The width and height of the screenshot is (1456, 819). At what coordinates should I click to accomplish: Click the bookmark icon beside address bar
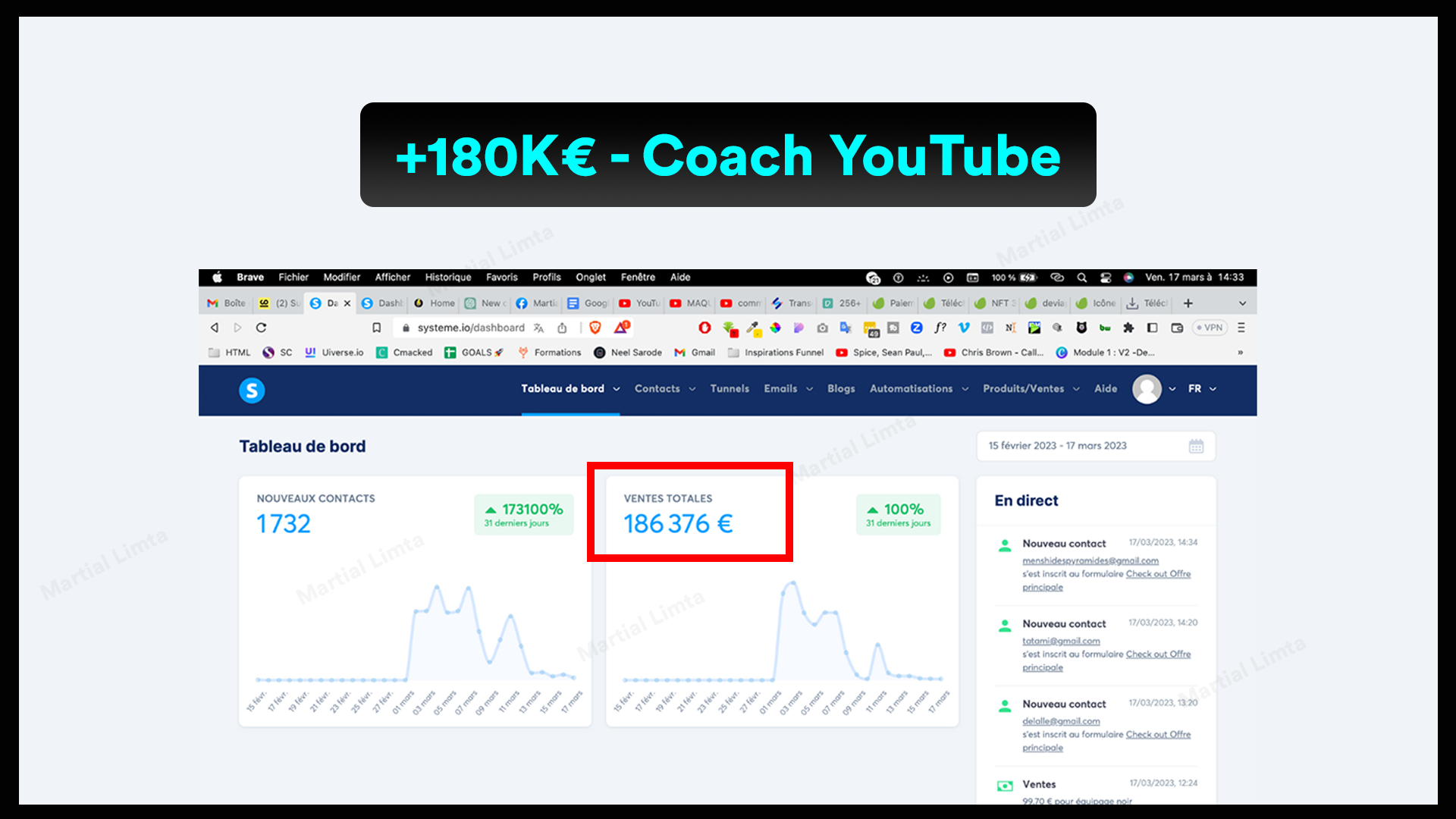(376, 328)
